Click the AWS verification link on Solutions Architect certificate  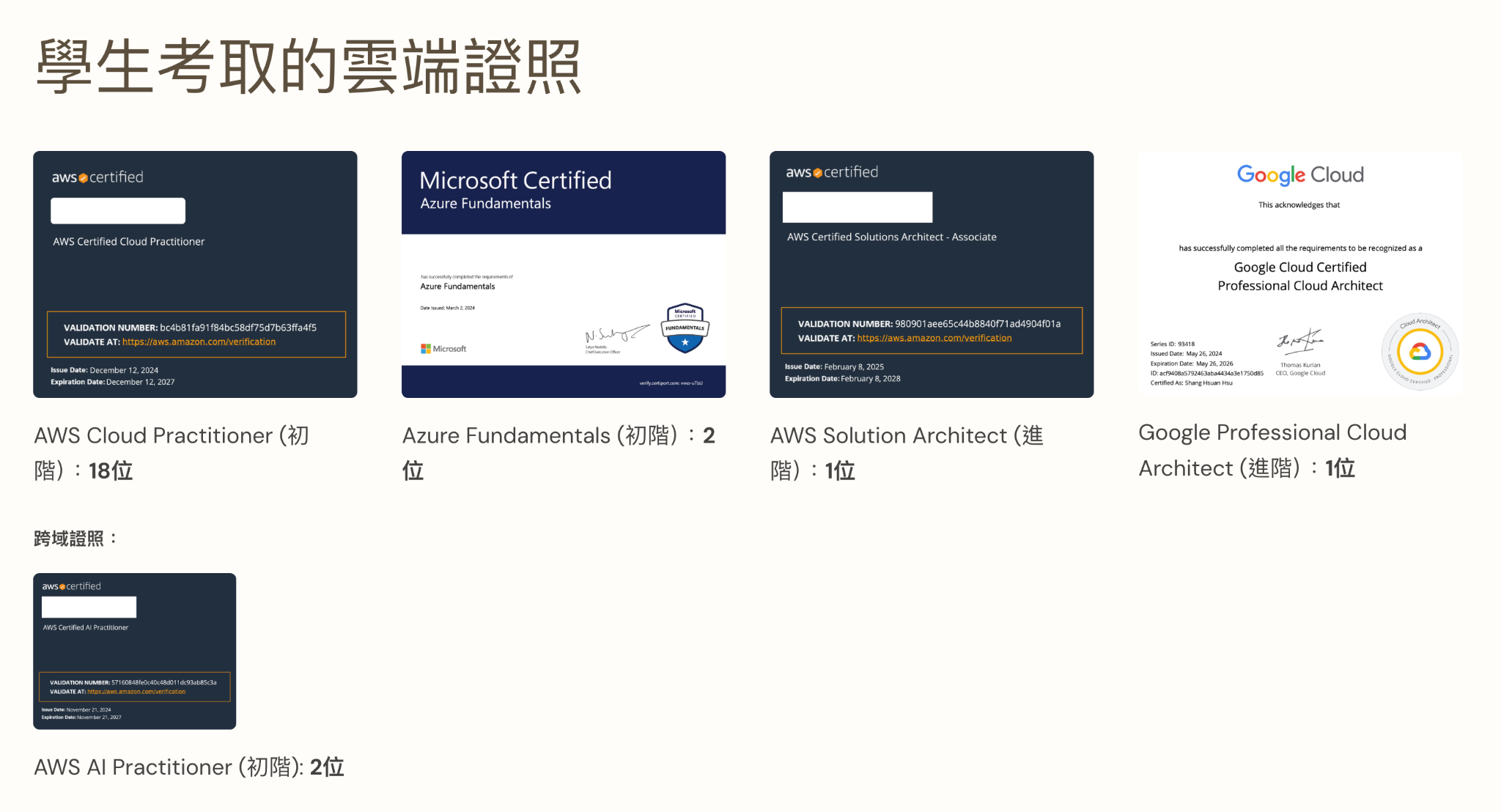[934, 338]
